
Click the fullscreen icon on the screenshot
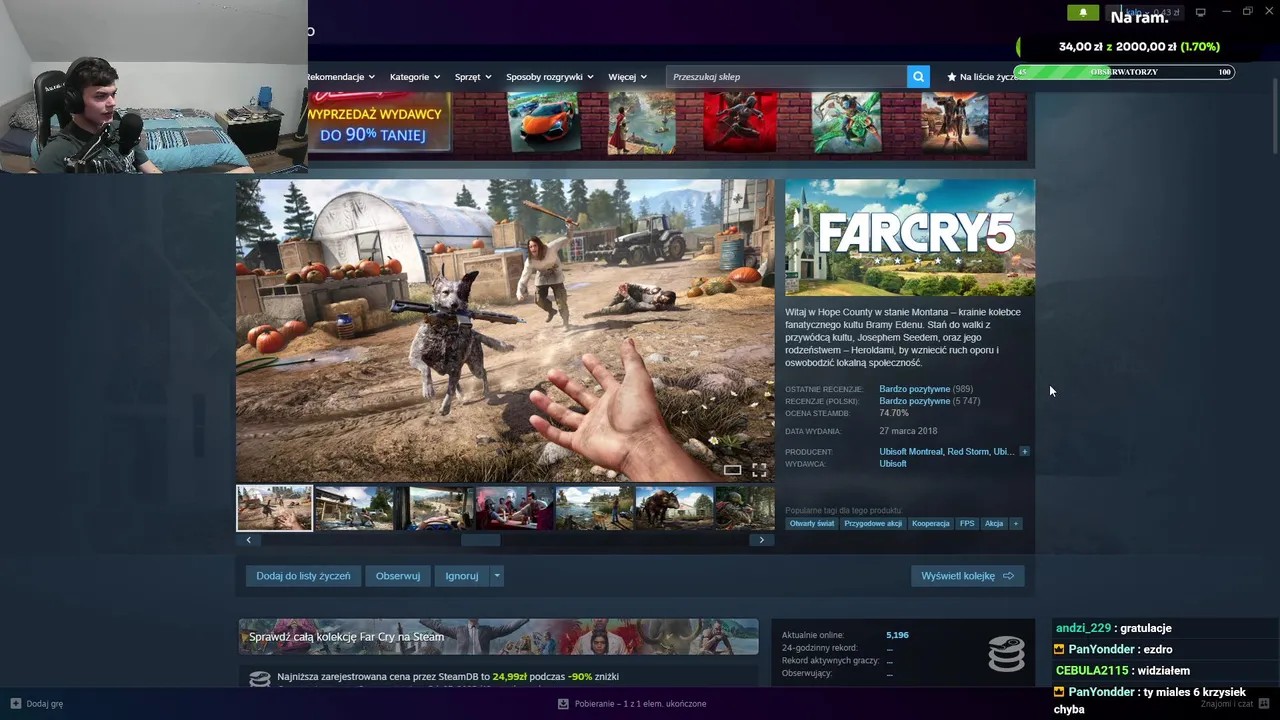pos(759,470)
